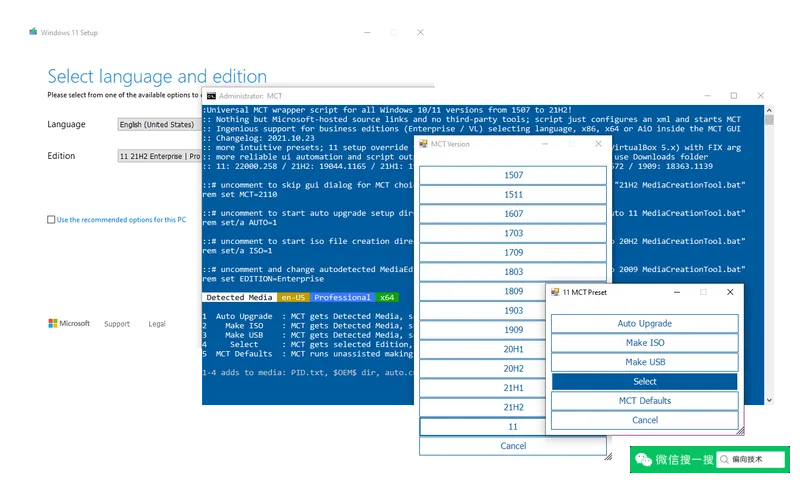Choose version 21H2 in MCT Version
Screen dimensions: 800x483
[483, 408]
